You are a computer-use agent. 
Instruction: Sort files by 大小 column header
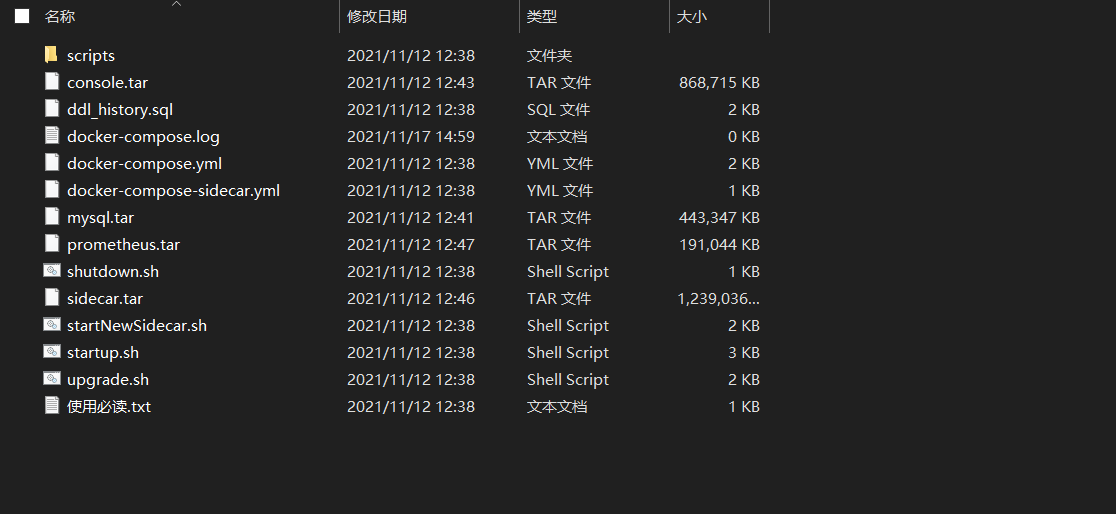point(692,17)
